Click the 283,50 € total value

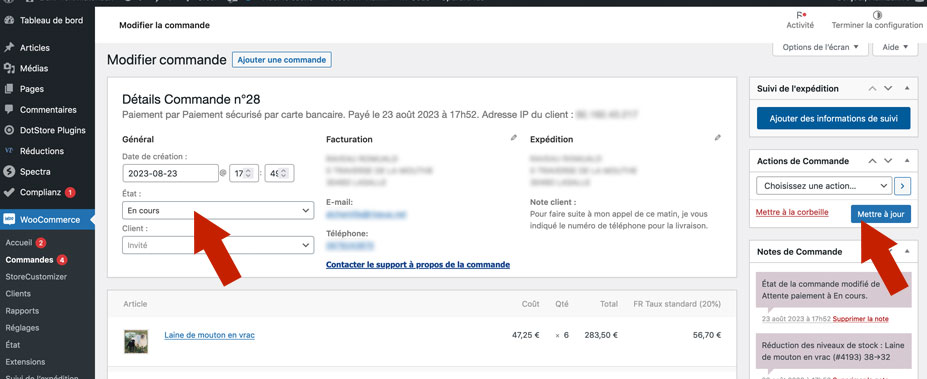coord(601,335)
